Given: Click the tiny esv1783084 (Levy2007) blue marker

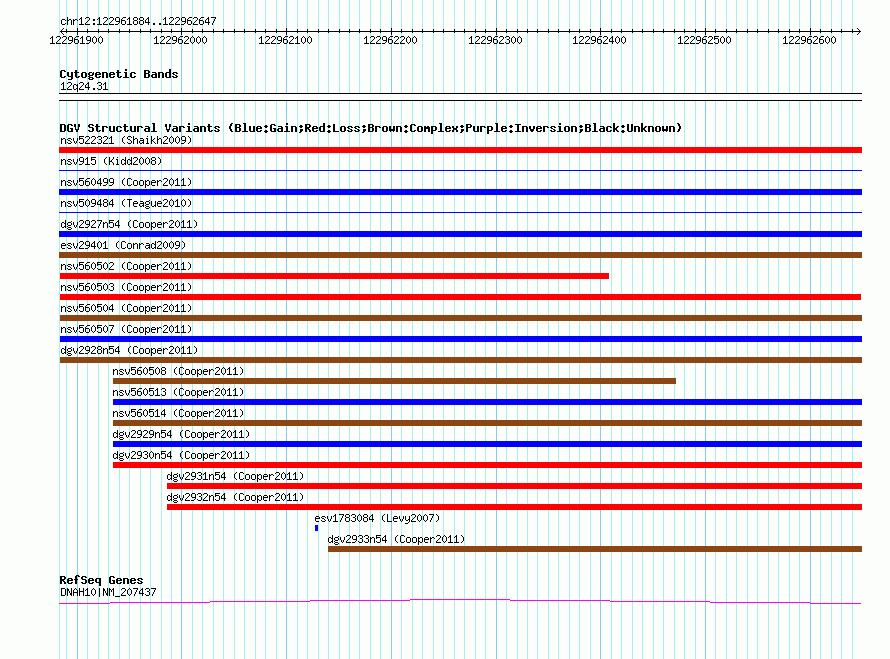Looking at the screenshot, I should coord(316,528).
